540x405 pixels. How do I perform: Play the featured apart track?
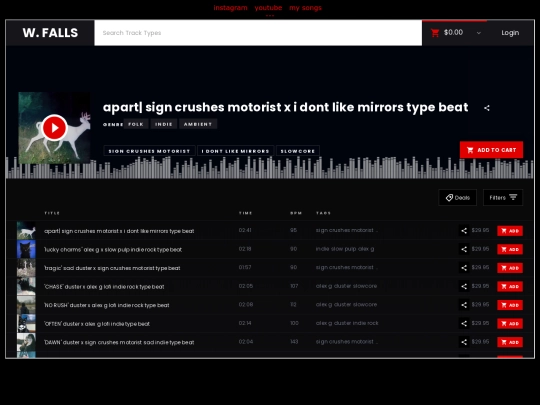[54, 128]
